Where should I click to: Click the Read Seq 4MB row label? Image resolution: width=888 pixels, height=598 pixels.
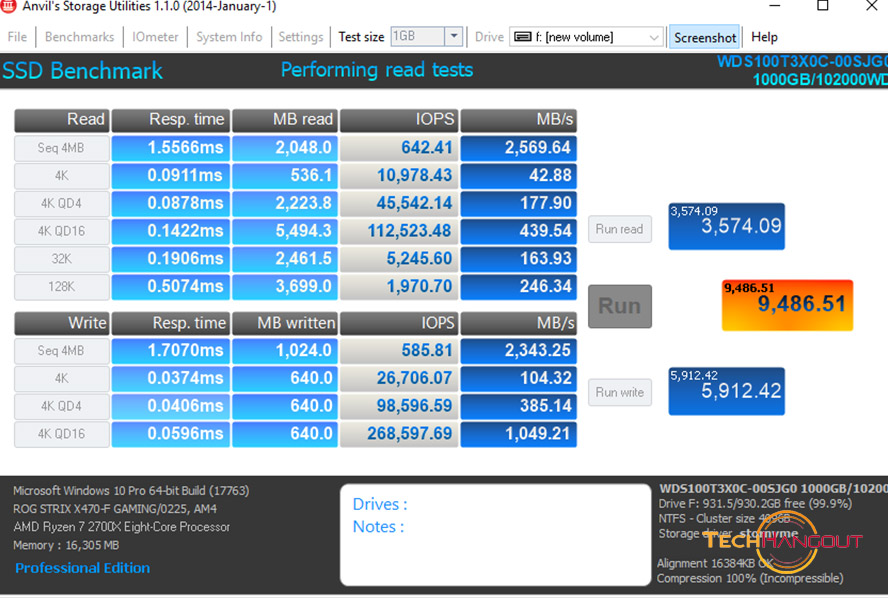coord(61,148)
